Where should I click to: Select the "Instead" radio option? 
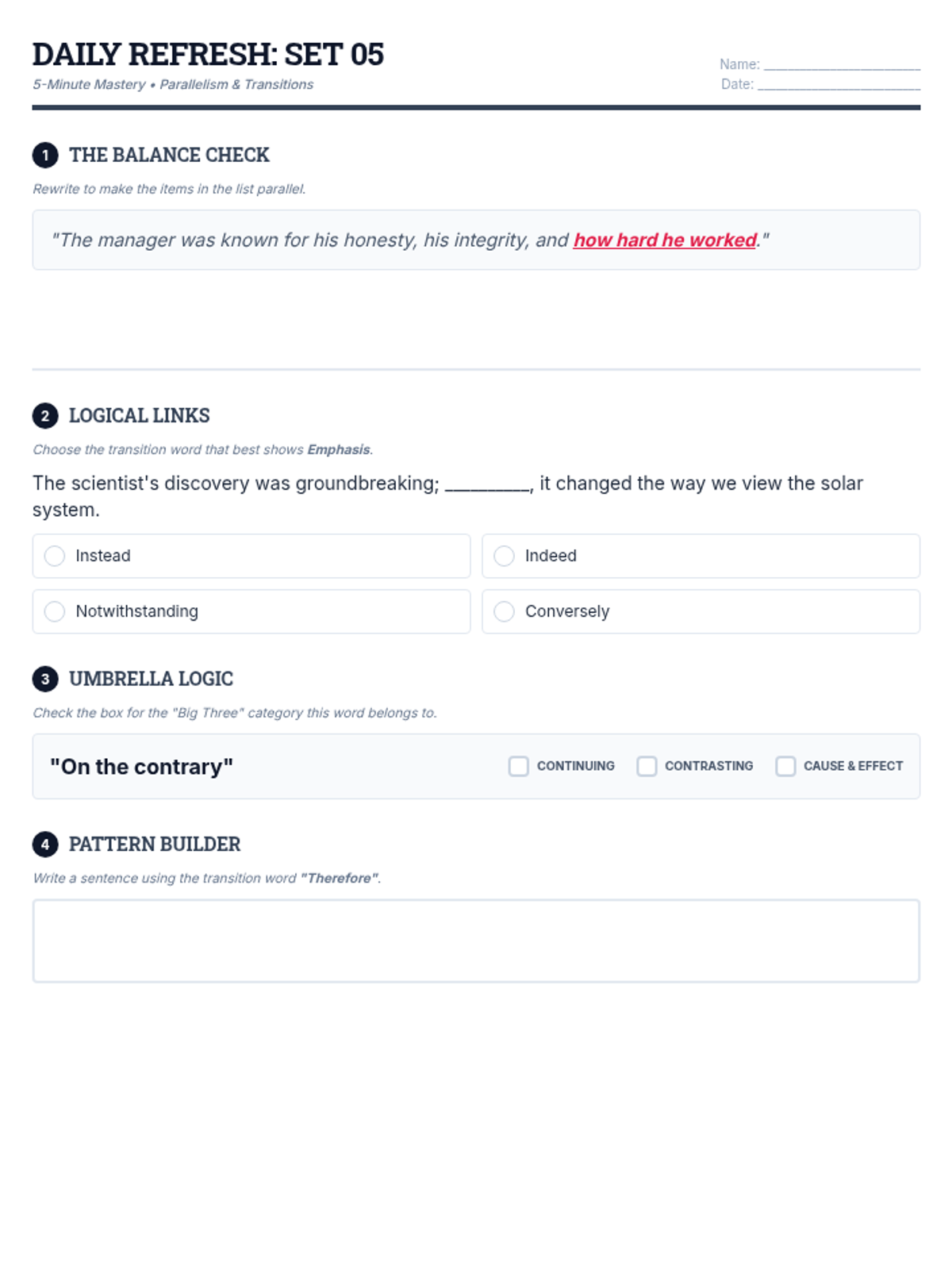pyautogui.click(x=55, y=556)
